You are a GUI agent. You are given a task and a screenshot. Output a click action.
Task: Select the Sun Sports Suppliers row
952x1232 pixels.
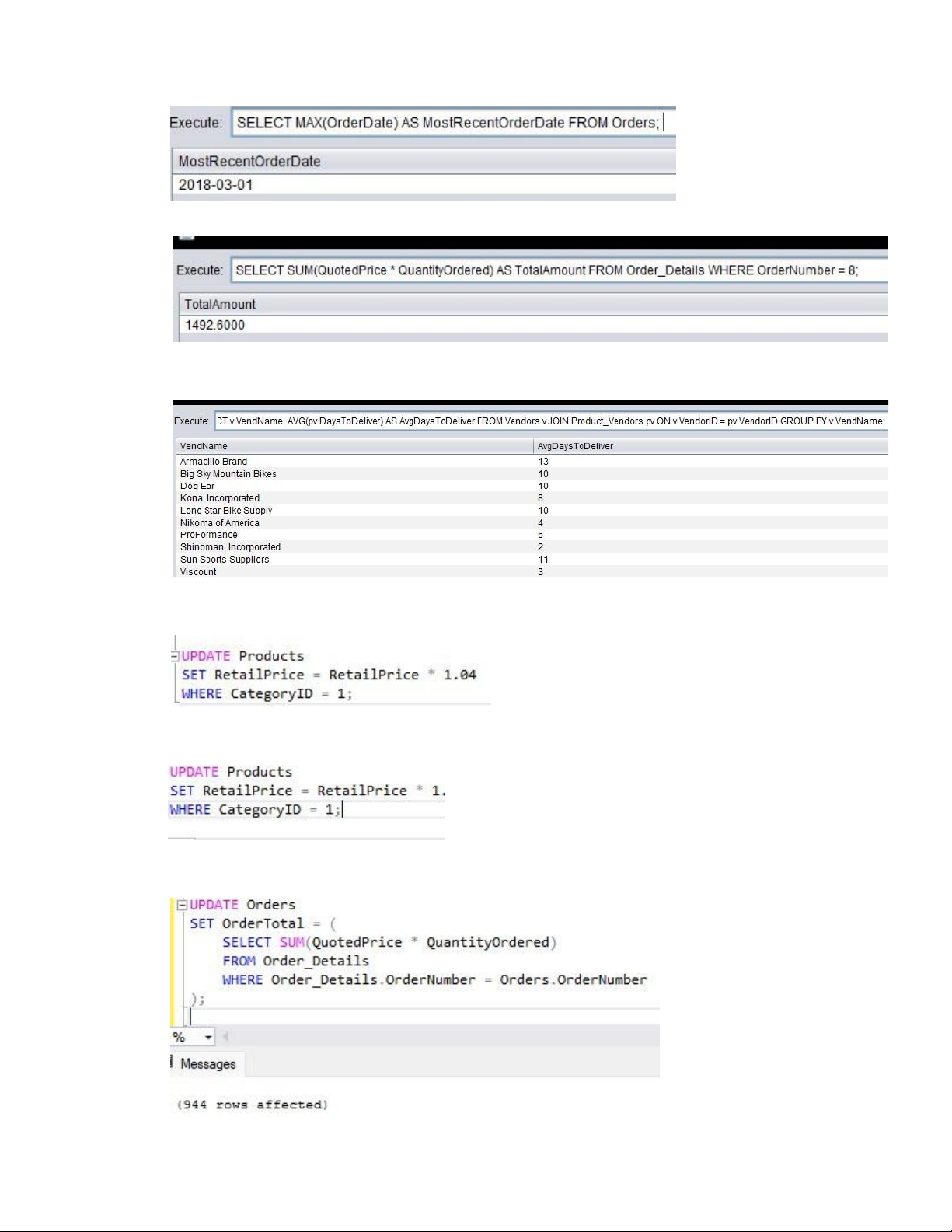click(532, 560)
